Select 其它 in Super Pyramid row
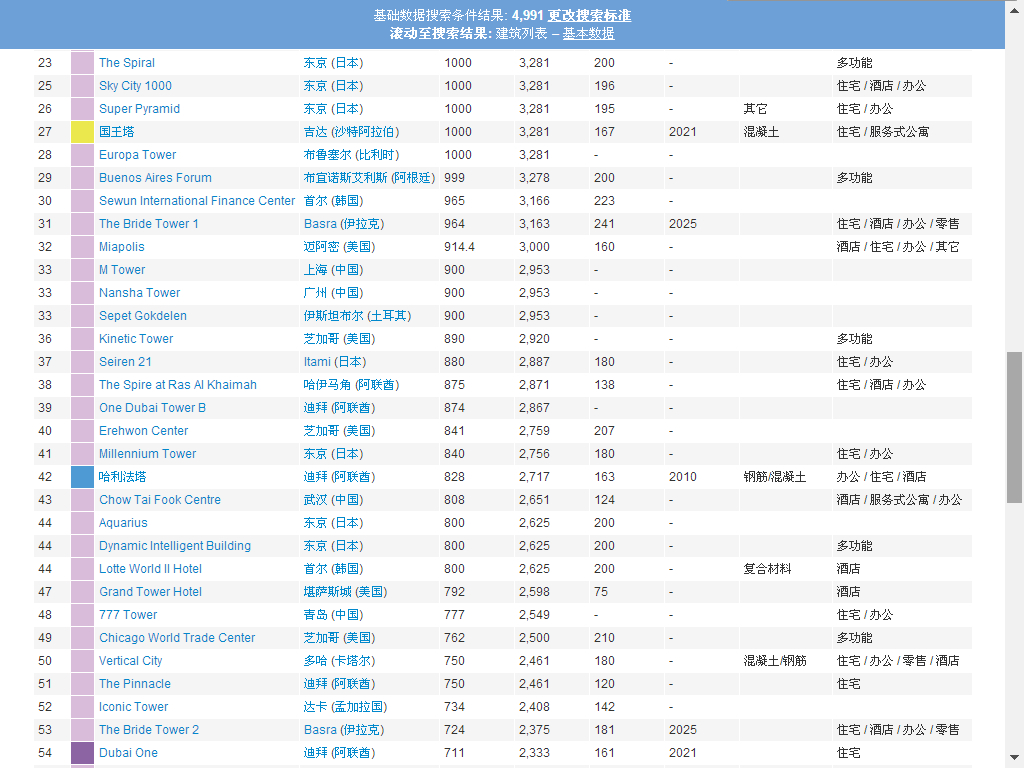 click(755, 108)
